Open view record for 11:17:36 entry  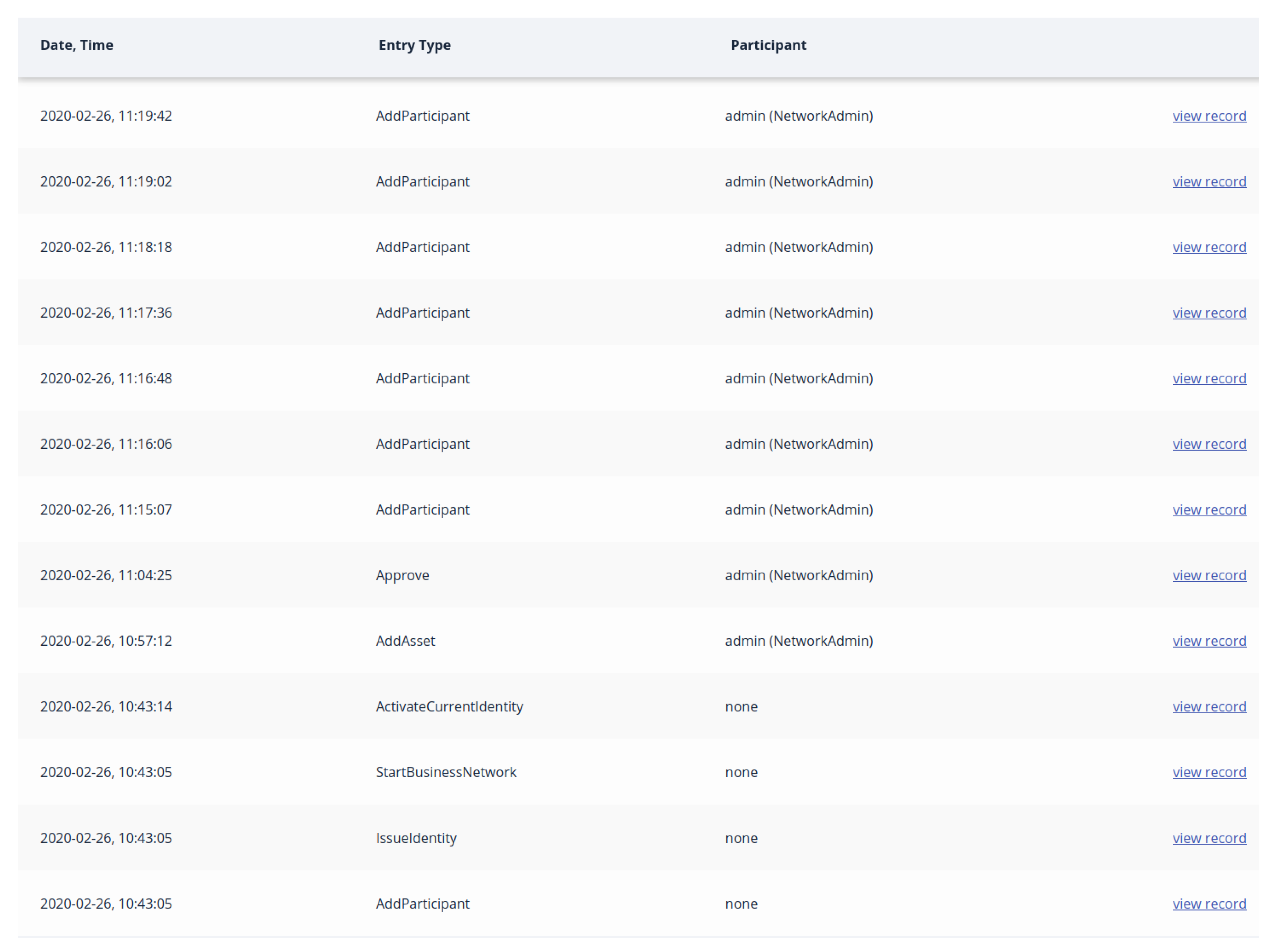point(1209,313)
